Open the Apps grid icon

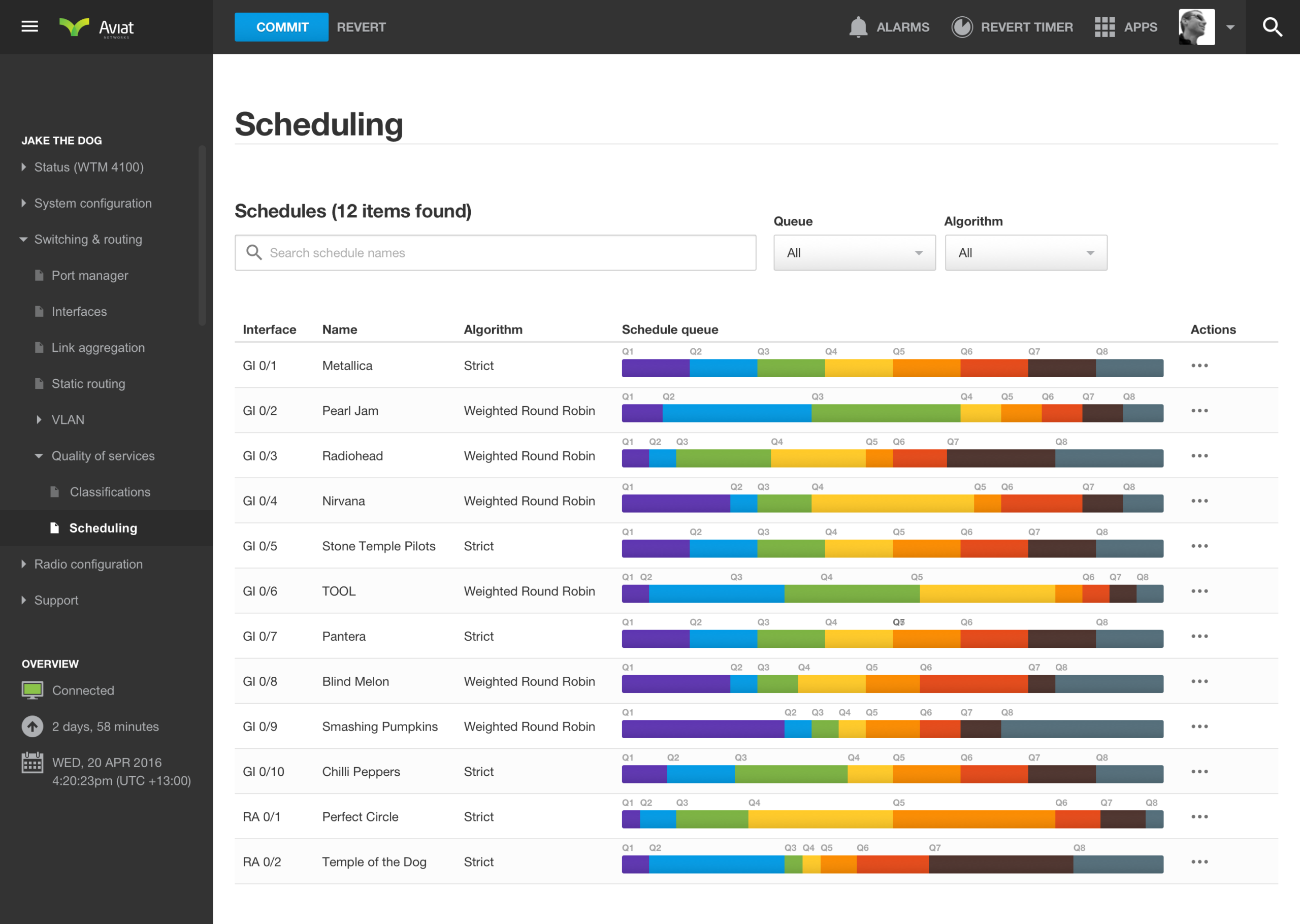coord(1104,27)
